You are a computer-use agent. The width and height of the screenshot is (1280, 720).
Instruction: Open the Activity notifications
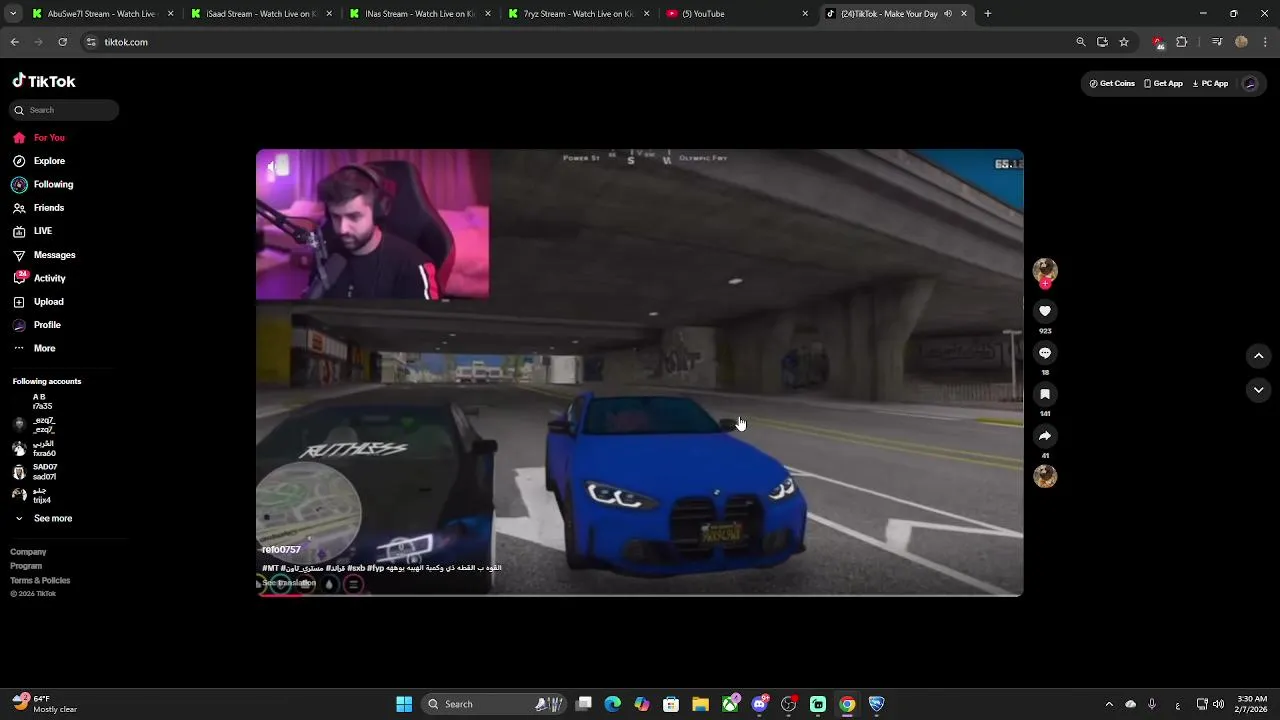coord(39,278)
